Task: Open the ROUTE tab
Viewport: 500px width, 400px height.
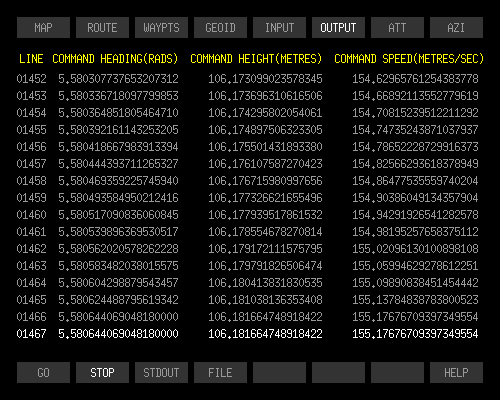Action: point(102,27)
